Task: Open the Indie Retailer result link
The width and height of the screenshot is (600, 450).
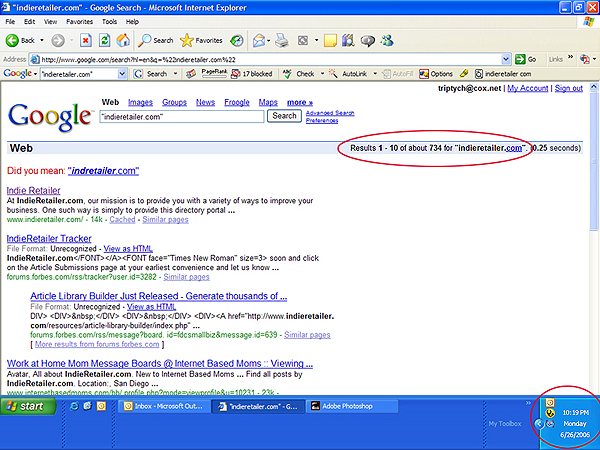Action: click(33, 190)
